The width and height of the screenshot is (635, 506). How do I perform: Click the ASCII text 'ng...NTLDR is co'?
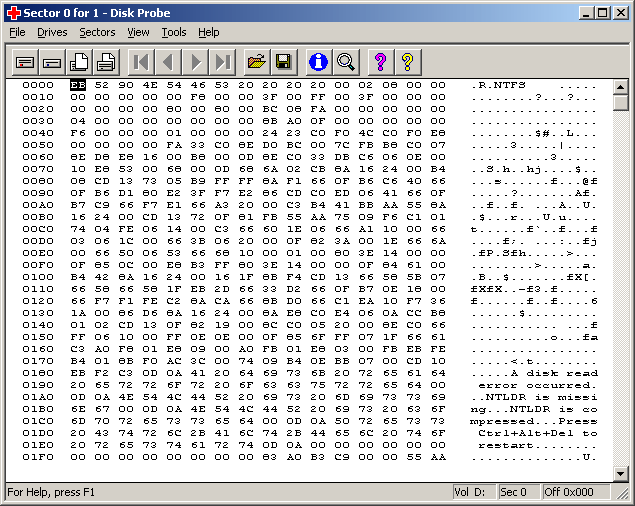point(534,409)
